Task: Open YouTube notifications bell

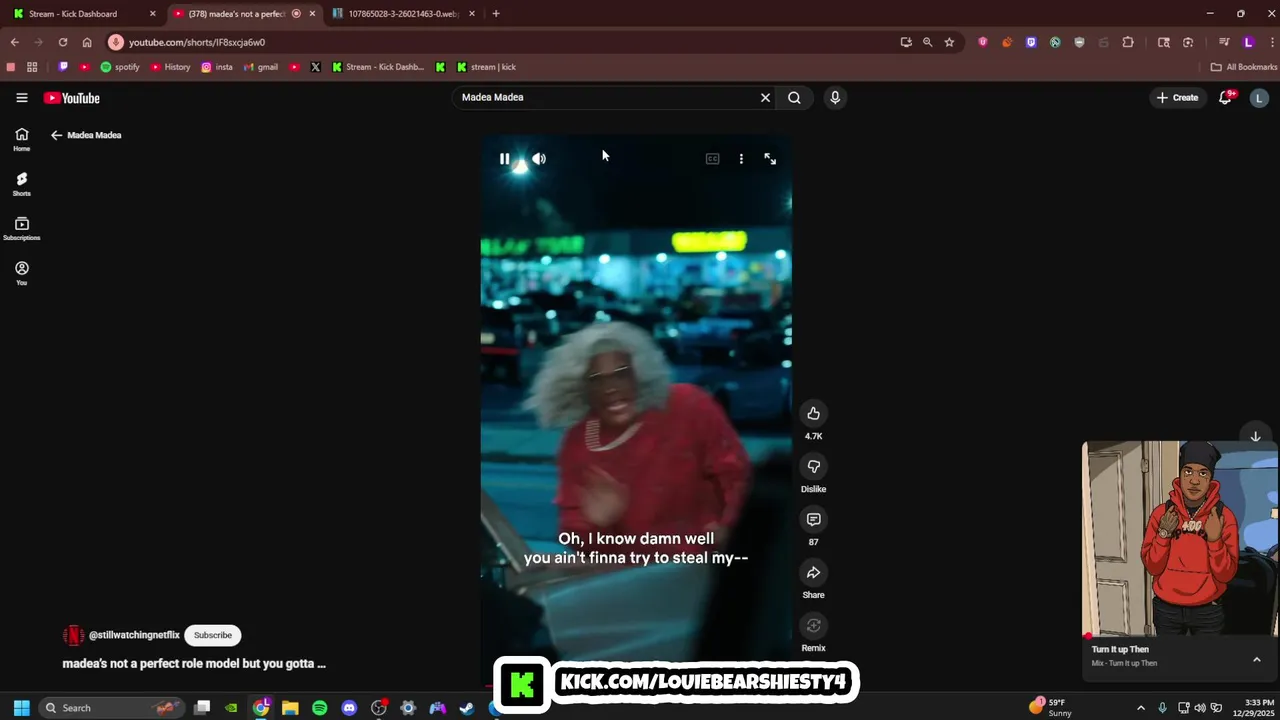Action: point(1225,97)
